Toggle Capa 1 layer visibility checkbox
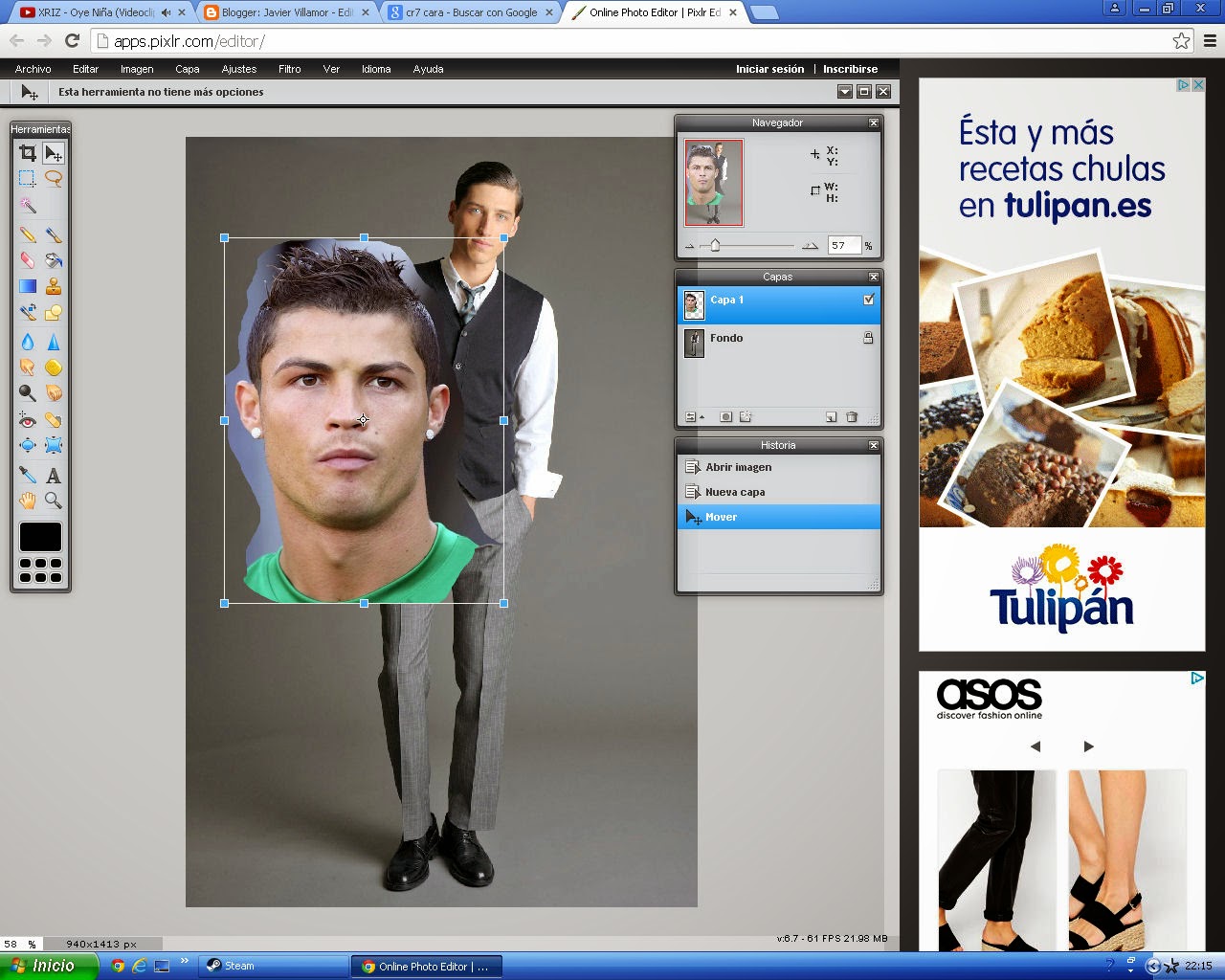The image size is (1225, 980). pos(869,300)
